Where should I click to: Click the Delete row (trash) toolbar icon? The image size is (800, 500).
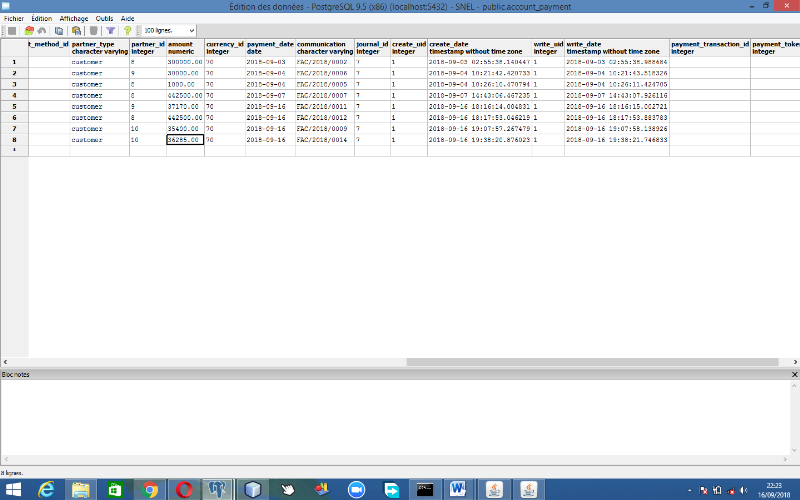pos(93,31)
